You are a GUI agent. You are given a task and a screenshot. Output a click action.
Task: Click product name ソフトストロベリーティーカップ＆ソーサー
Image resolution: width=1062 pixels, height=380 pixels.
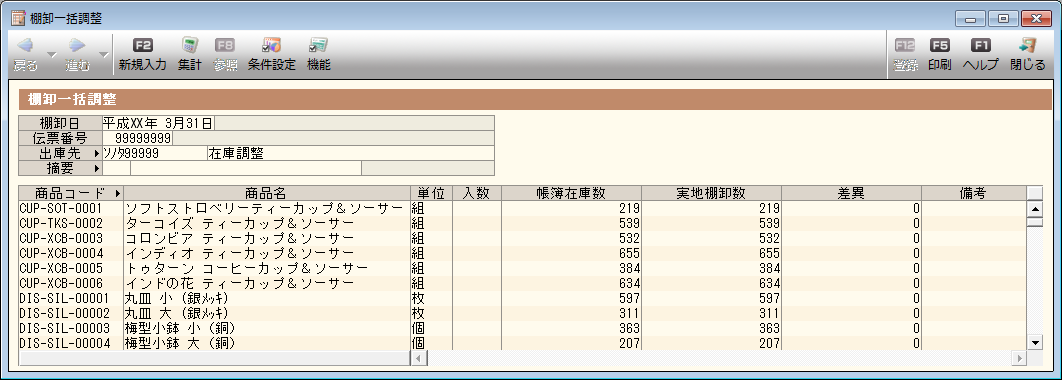(265, 208)
